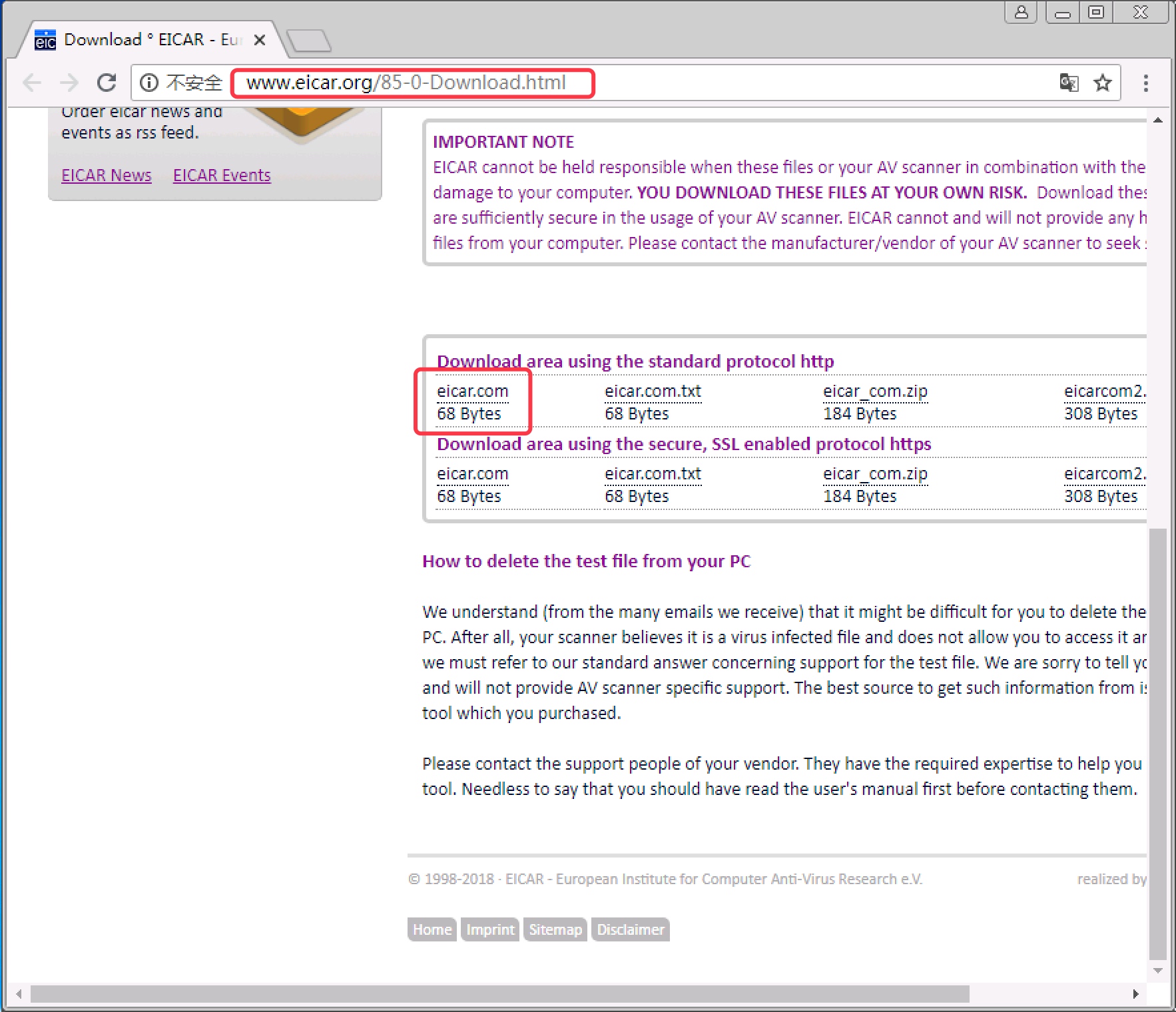Click the vertical scrollbar down arrow
1176x1012 pixels.
1158,970
